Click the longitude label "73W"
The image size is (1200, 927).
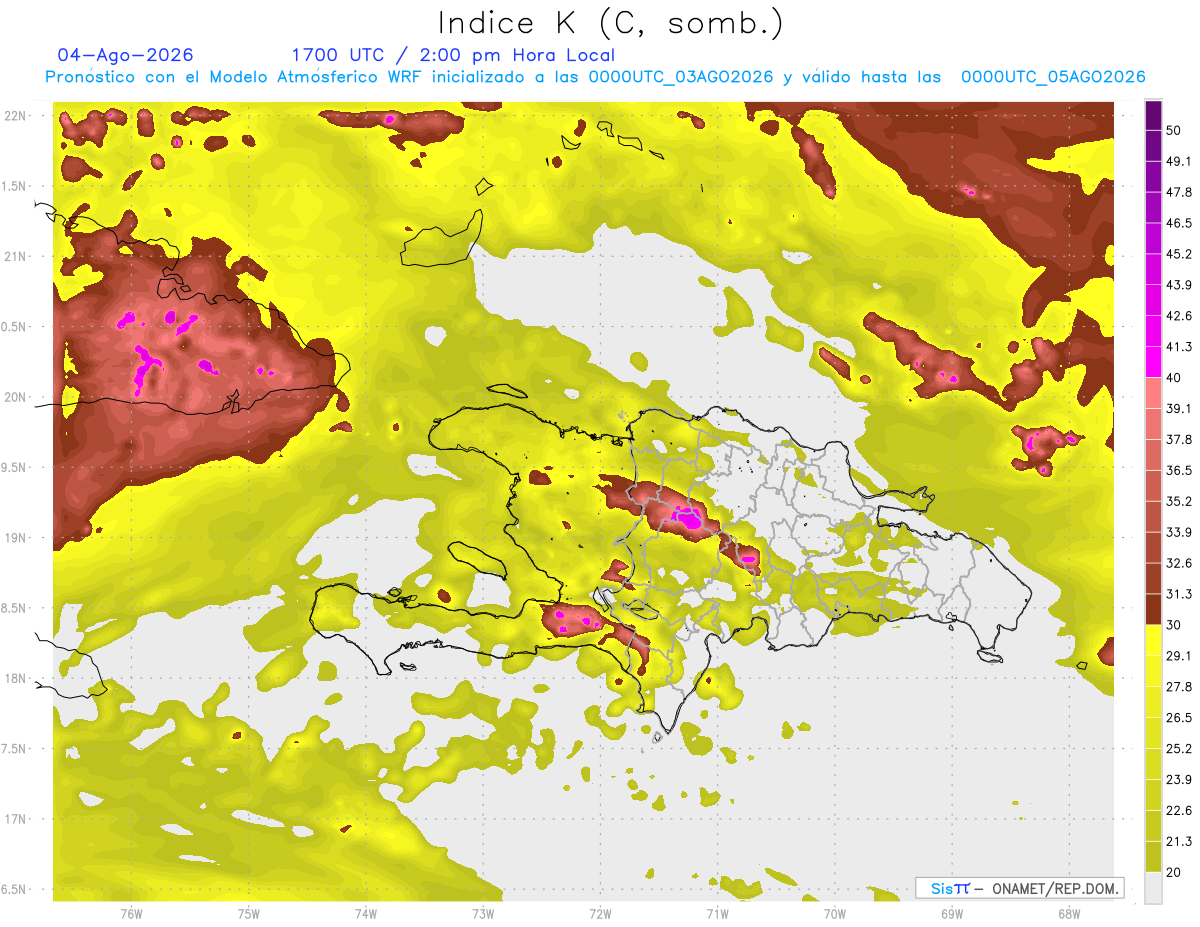483,914
